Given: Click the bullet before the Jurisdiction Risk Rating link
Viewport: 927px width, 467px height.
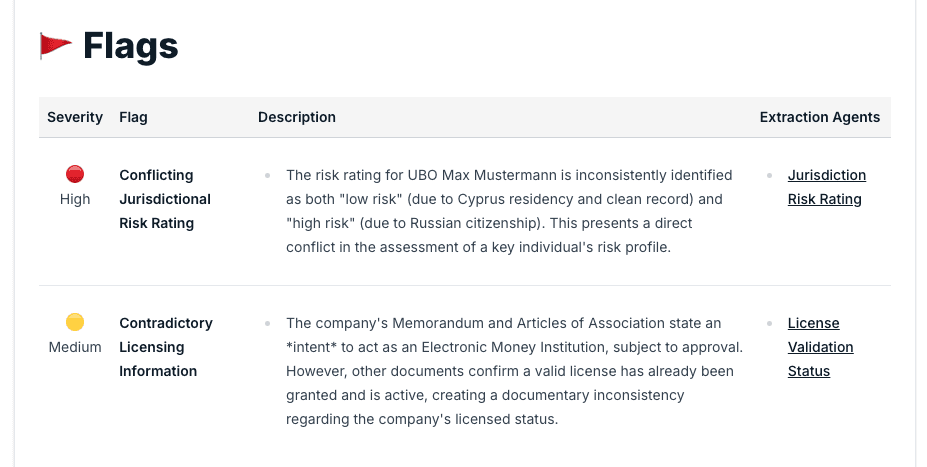Looking at the screenshot, I should (x=769, y=176).
